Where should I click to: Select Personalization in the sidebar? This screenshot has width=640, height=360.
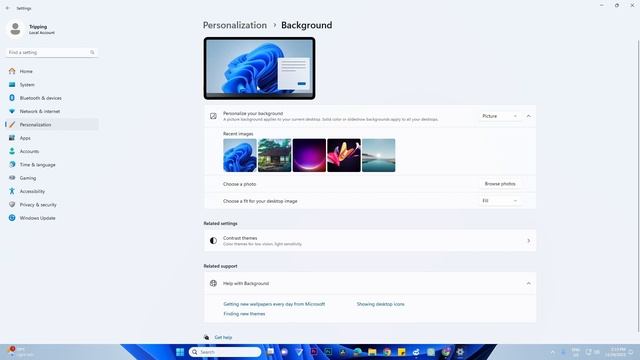(52, 124)
